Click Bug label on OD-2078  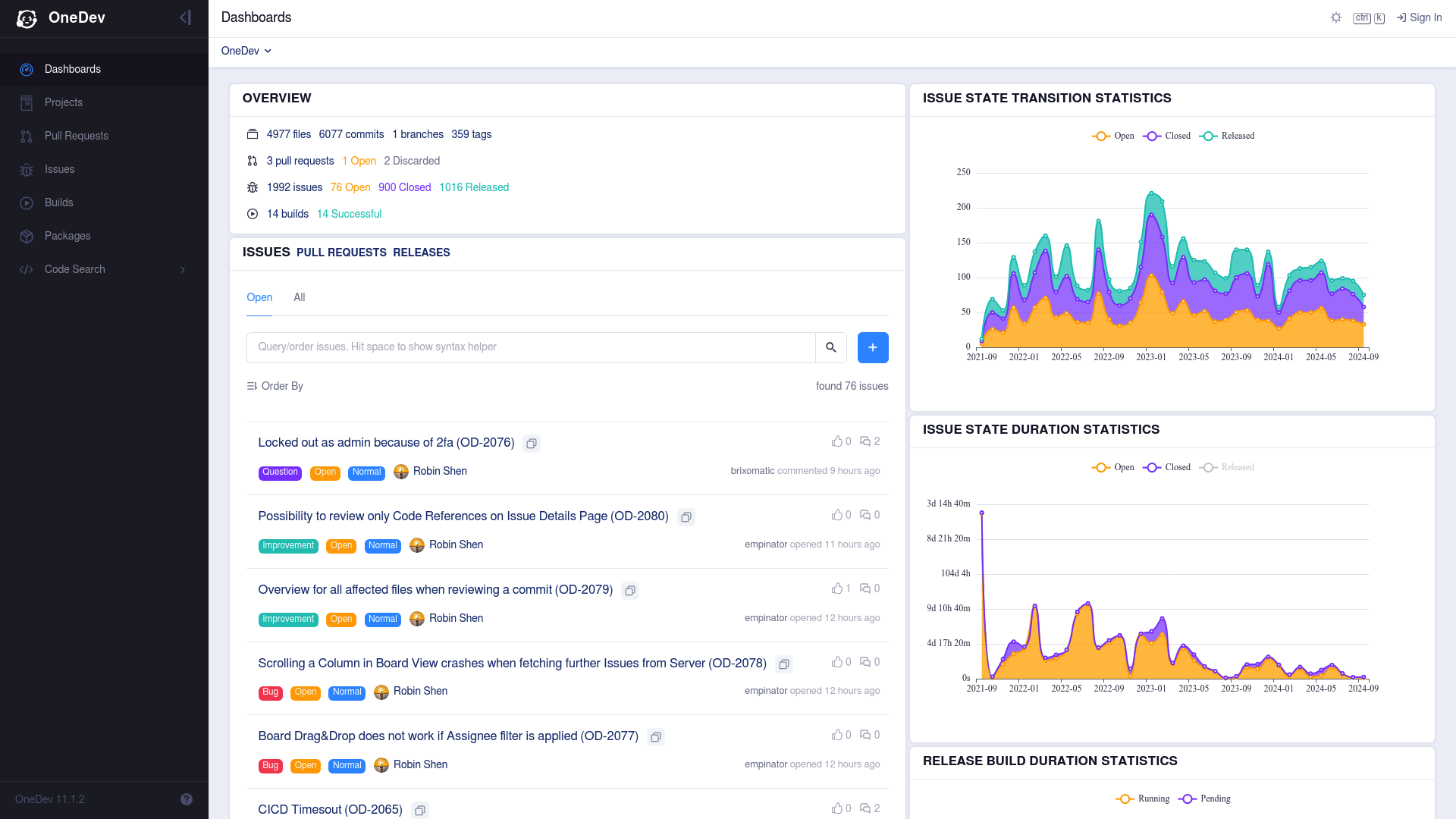[x=271, y=692]
